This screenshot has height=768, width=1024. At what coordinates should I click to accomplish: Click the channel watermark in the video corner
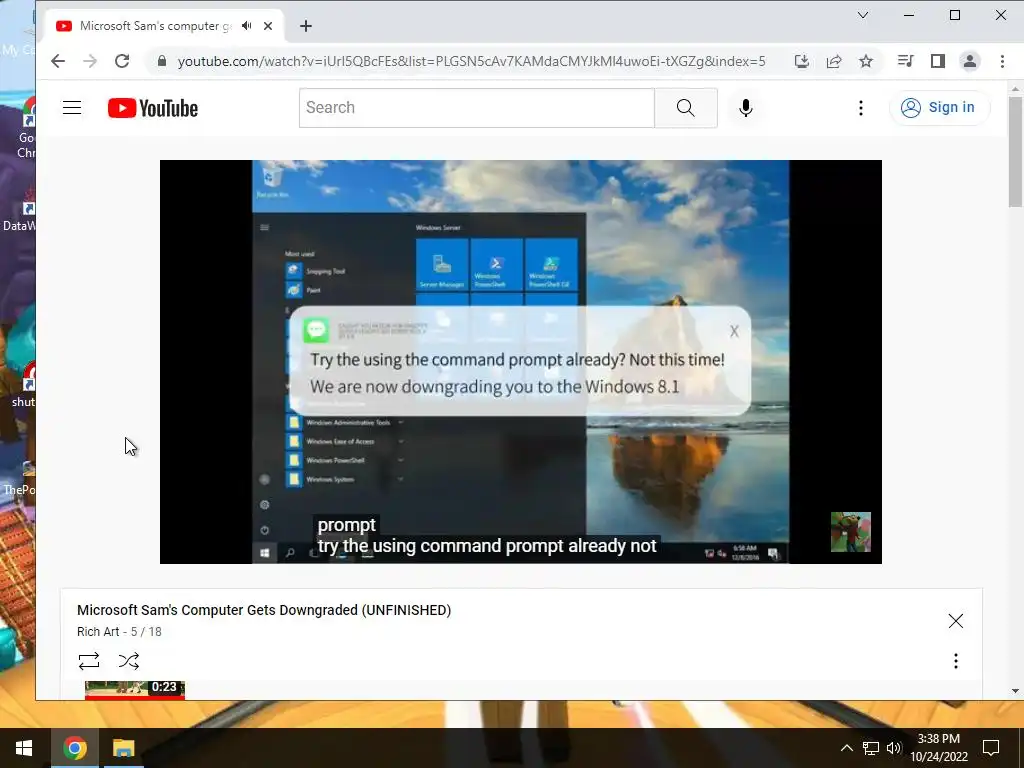[x=850, y=532]
